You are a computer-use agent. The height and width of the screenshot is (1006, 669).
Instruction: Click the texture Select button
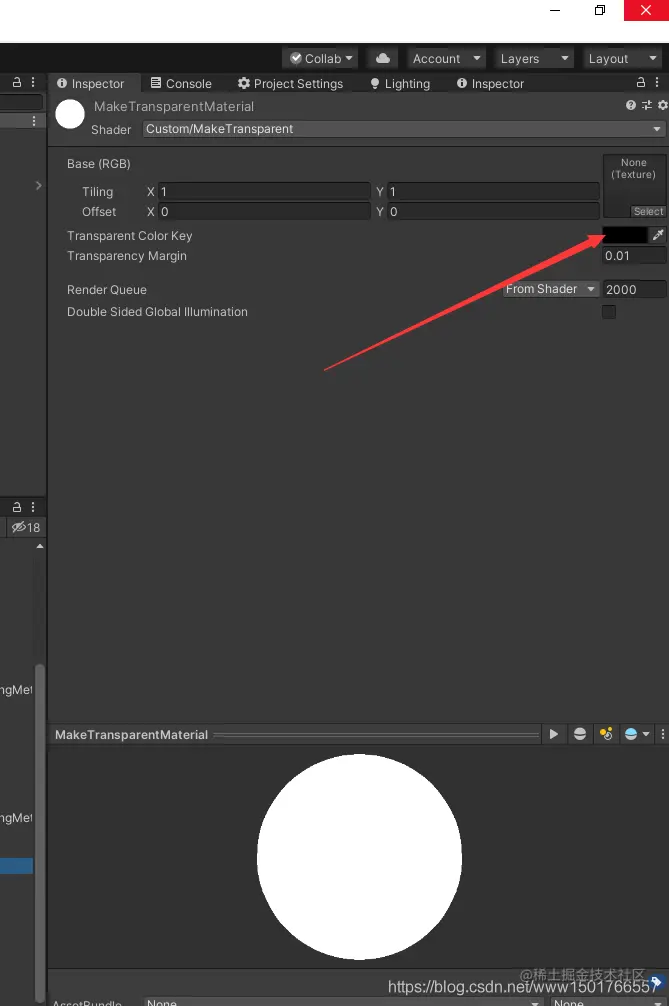point(648,212)
